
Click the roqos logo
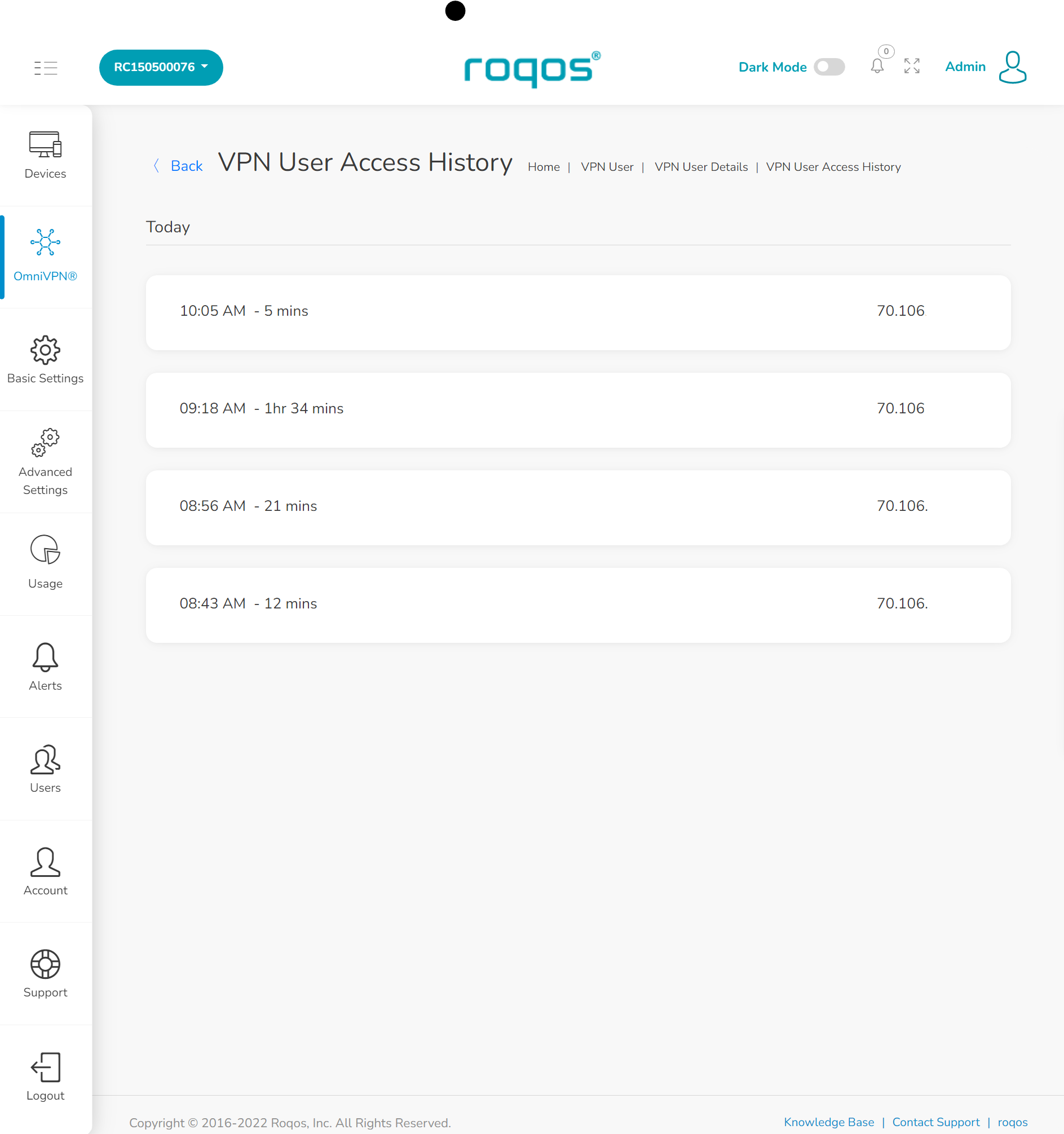click(532, 68)
